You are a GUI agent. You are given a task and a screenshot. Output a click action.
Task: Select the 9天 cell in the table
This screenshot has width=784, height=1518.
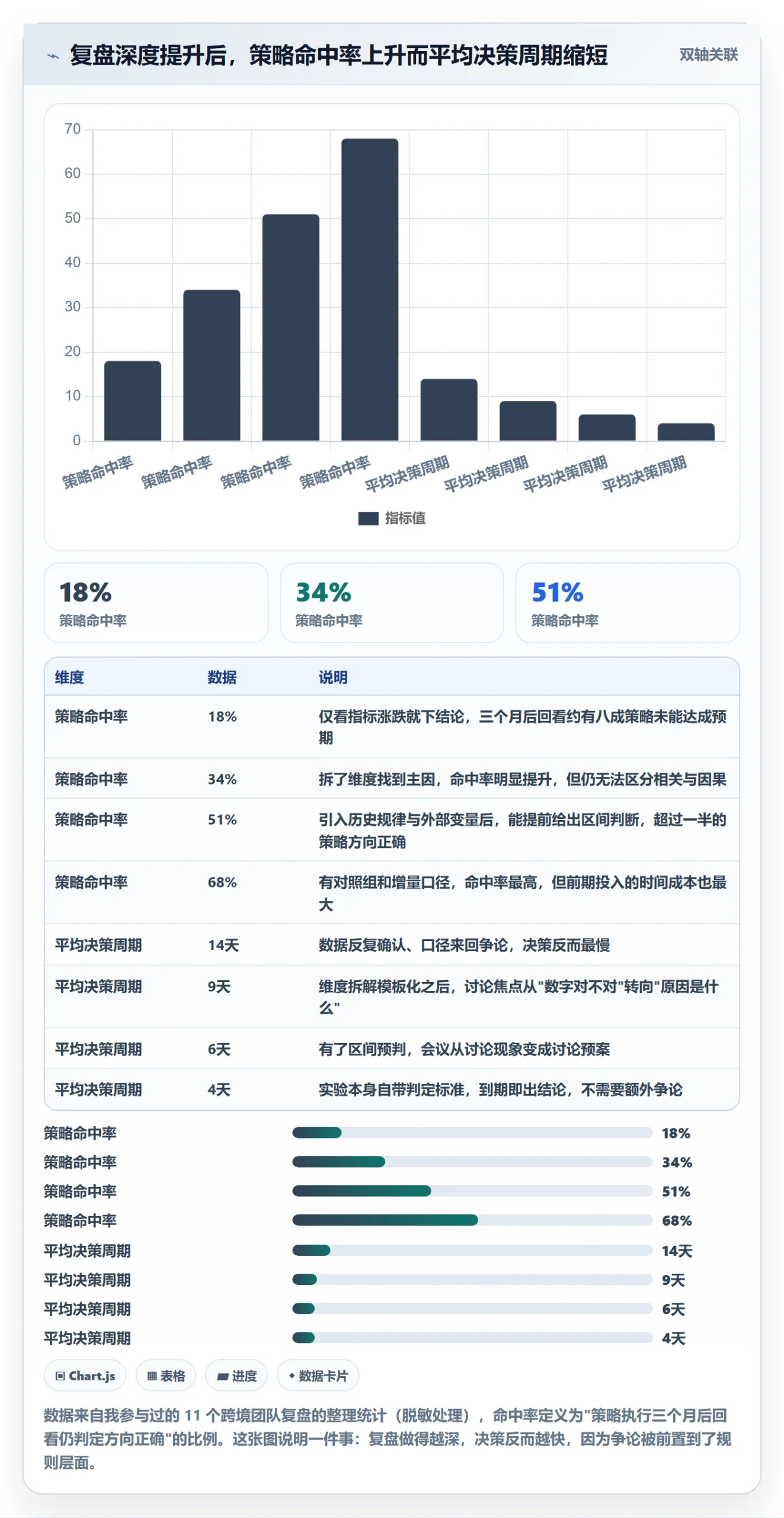(x=219, y=987)
